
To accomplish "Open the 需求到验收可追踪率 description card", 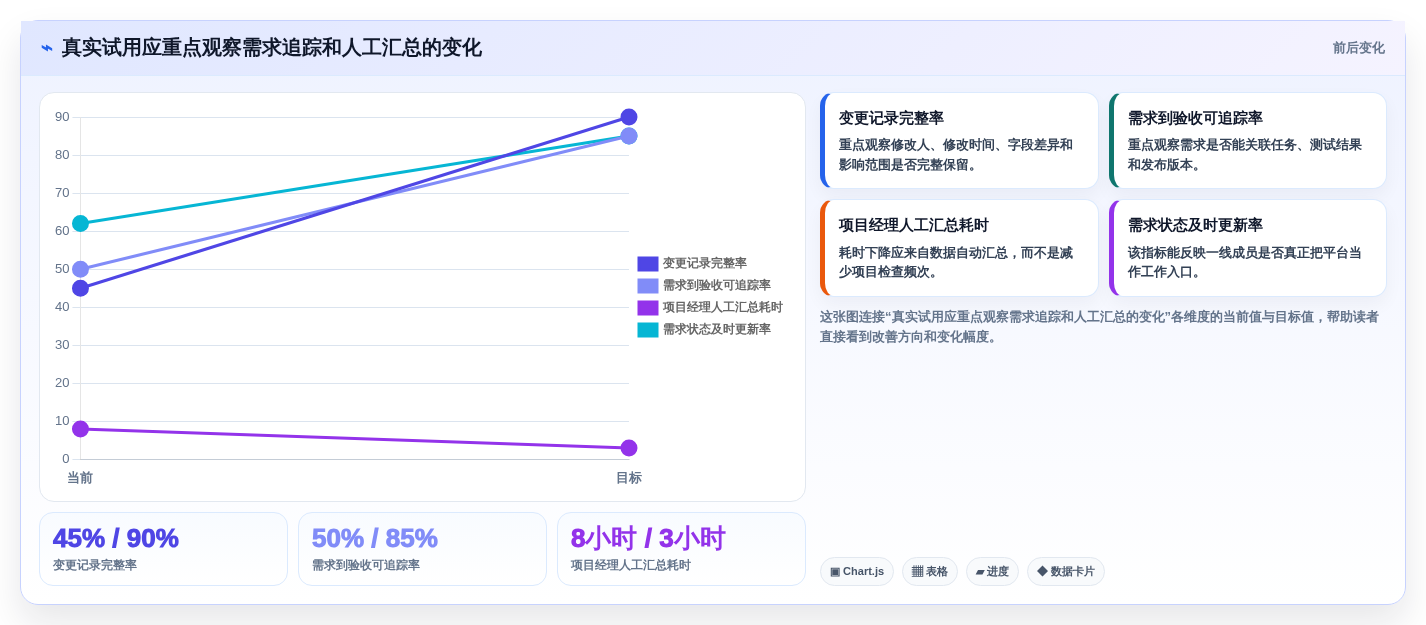I will 1248,141.
